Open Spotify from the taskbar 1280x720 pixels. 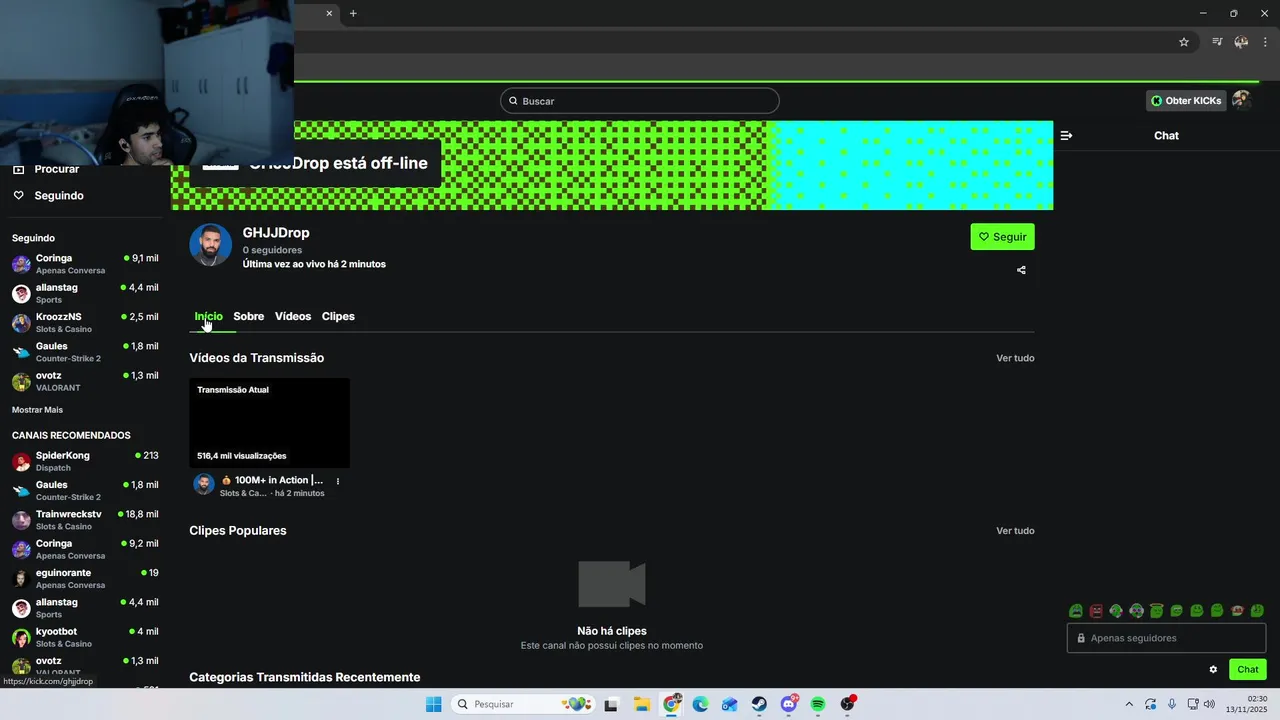point(817,704)
